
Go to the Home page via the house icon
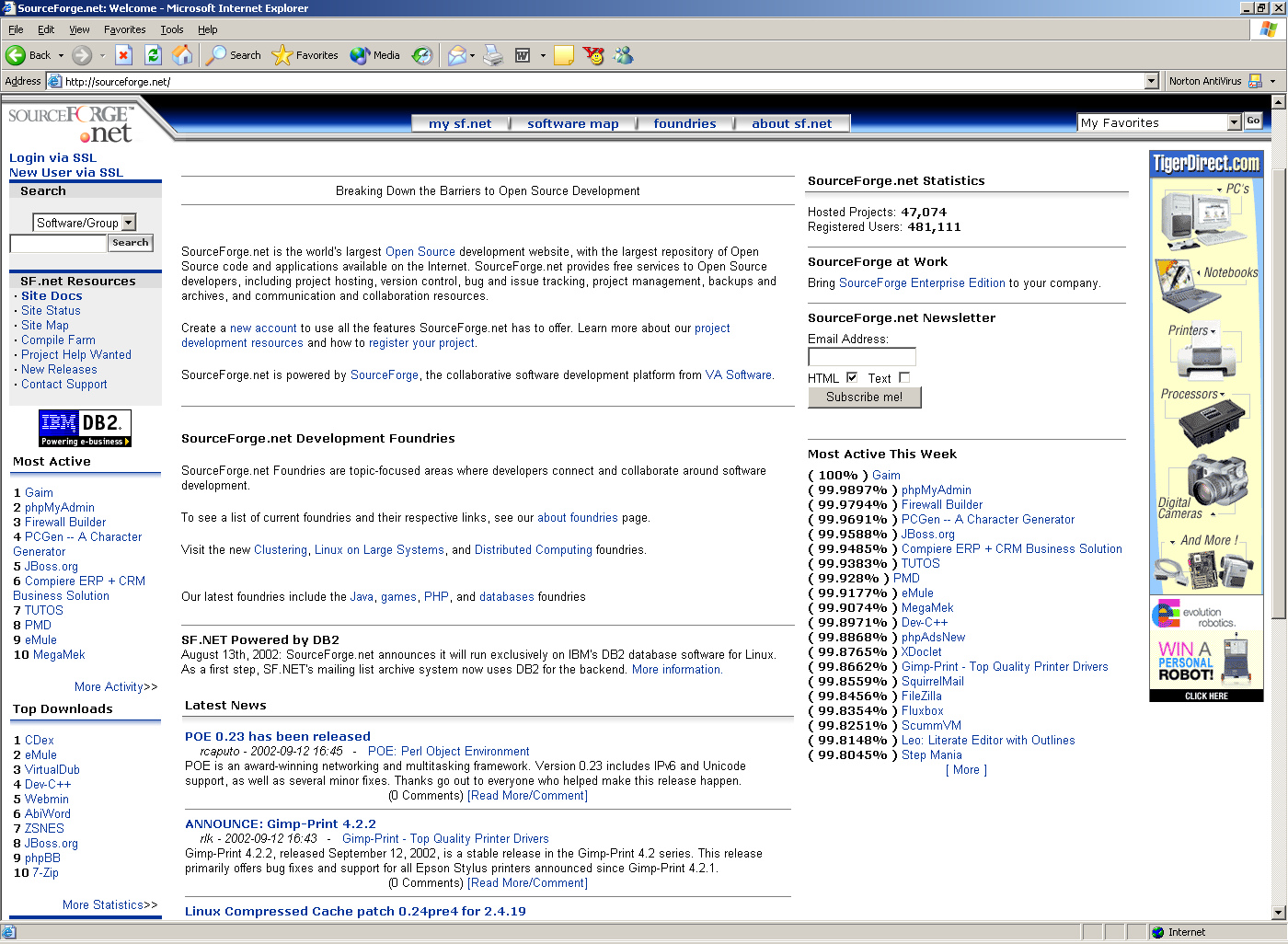coord(183,55)
